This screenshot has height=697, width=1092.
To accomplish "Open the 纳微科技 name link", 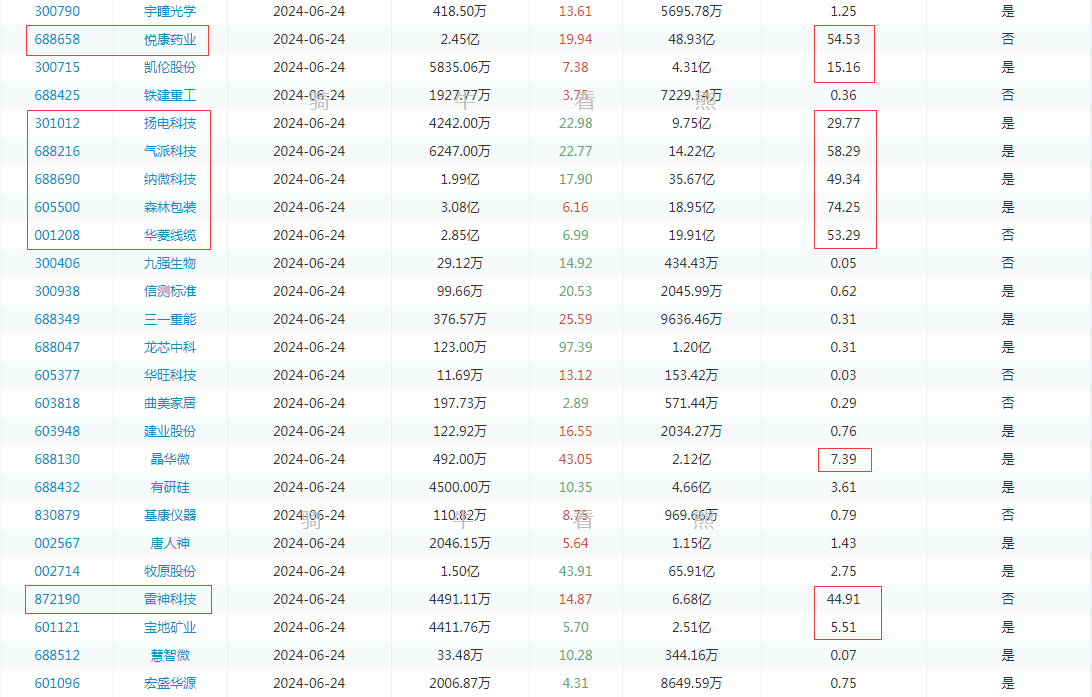I will [170, 180].
